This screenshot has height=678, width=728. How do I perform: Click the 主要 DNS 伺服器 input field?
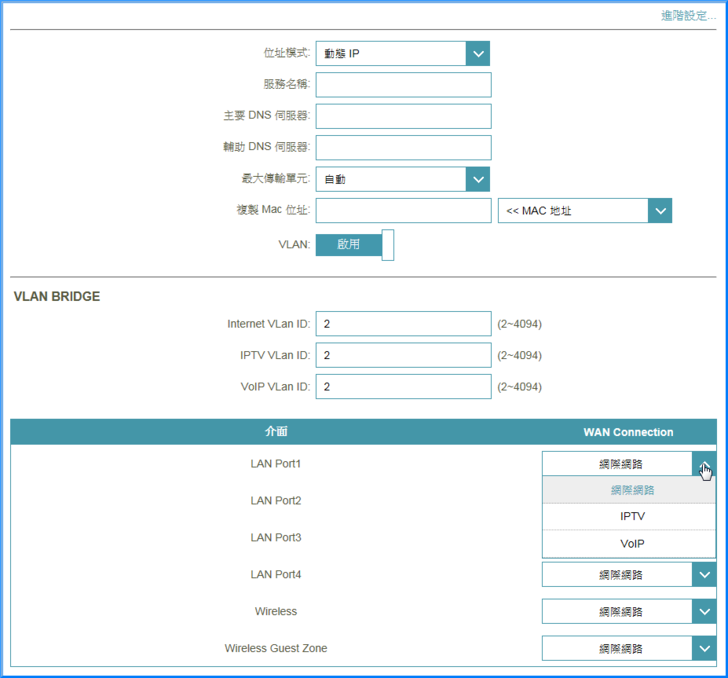coord(403,117)
